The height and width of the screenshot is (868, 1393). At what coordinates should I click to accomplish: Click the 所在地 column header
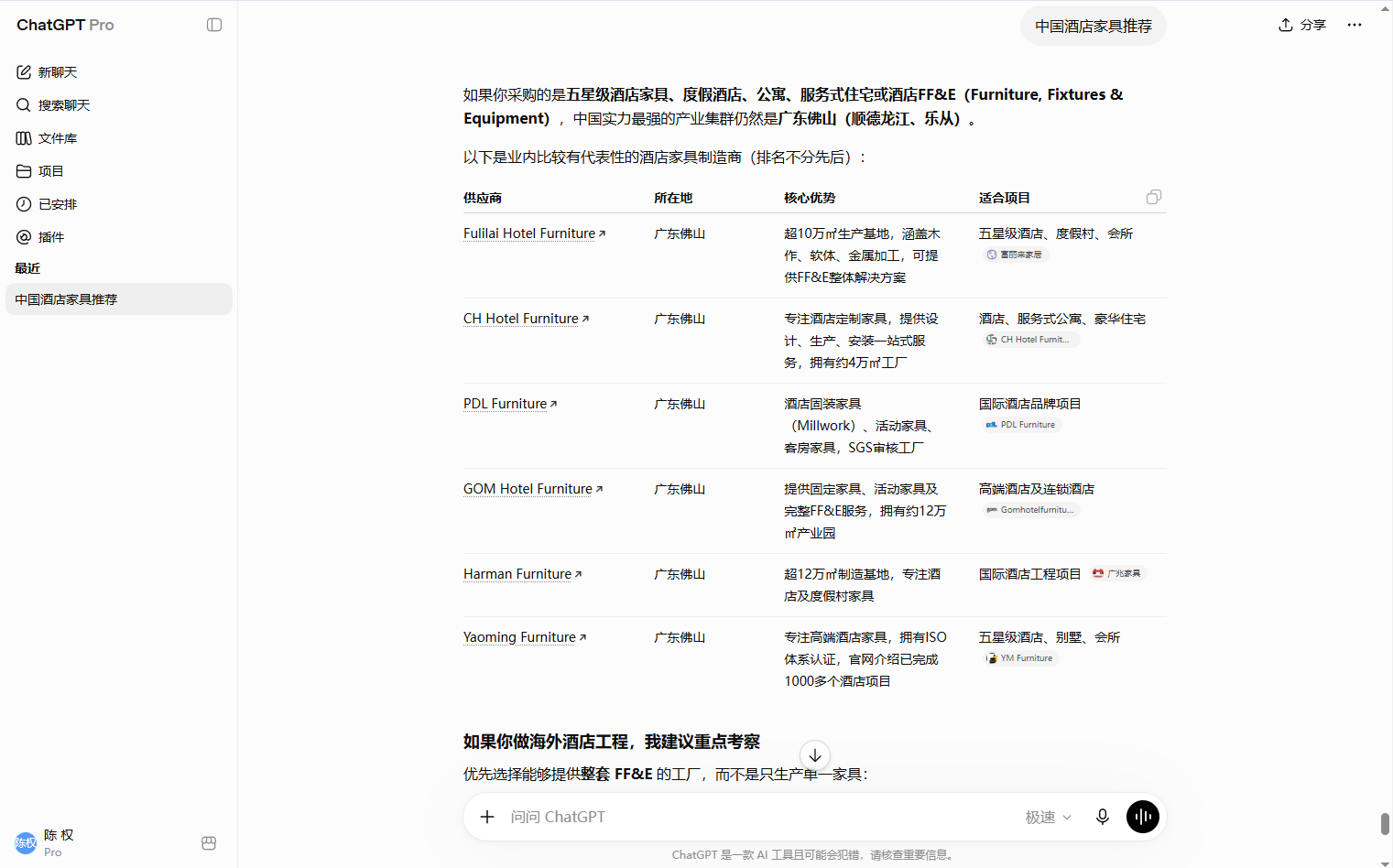pyautogui.click(x=673, y=198)
